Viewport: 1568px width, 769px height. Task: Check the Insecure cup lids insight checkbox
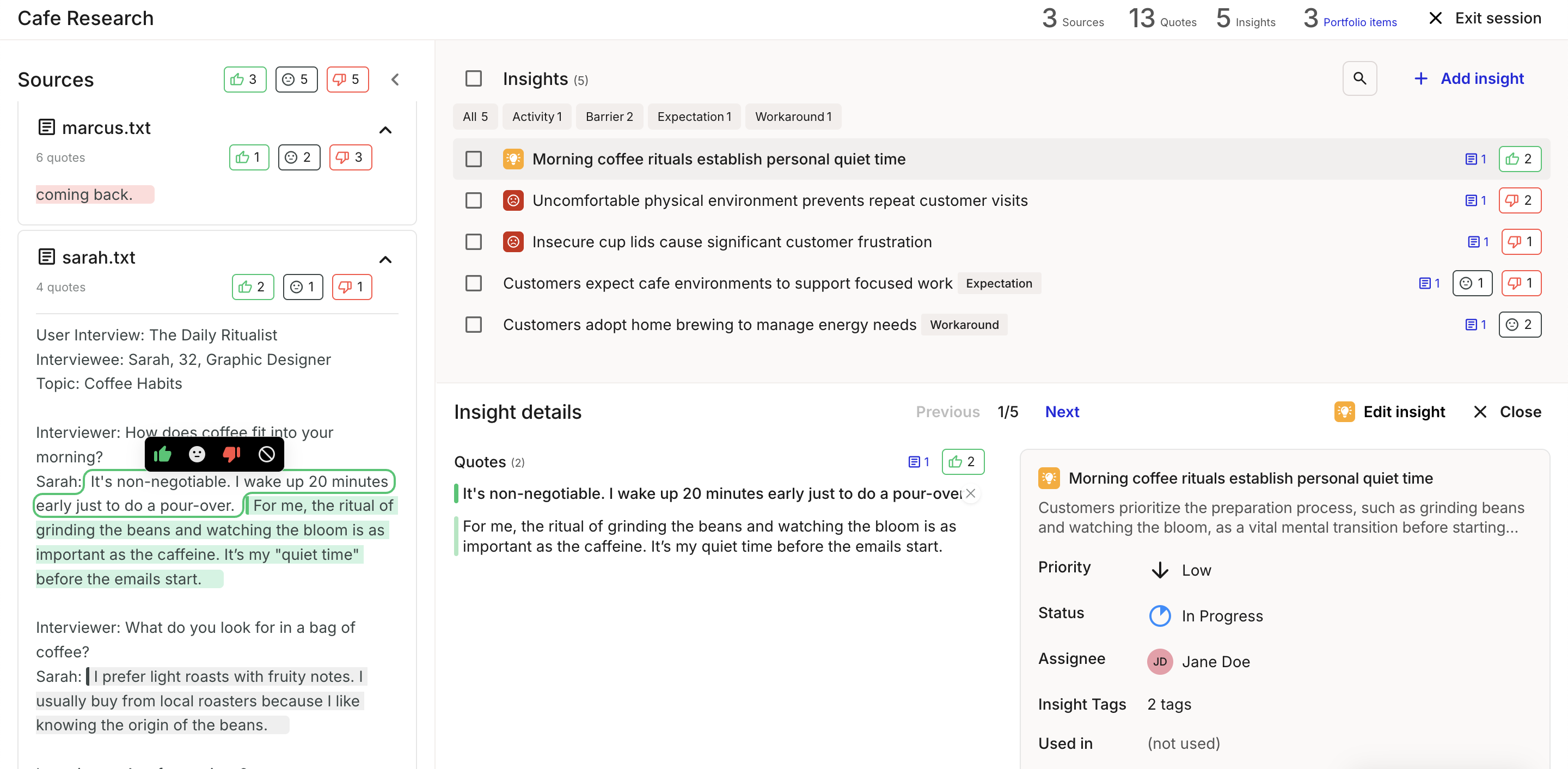coord(474,242)
